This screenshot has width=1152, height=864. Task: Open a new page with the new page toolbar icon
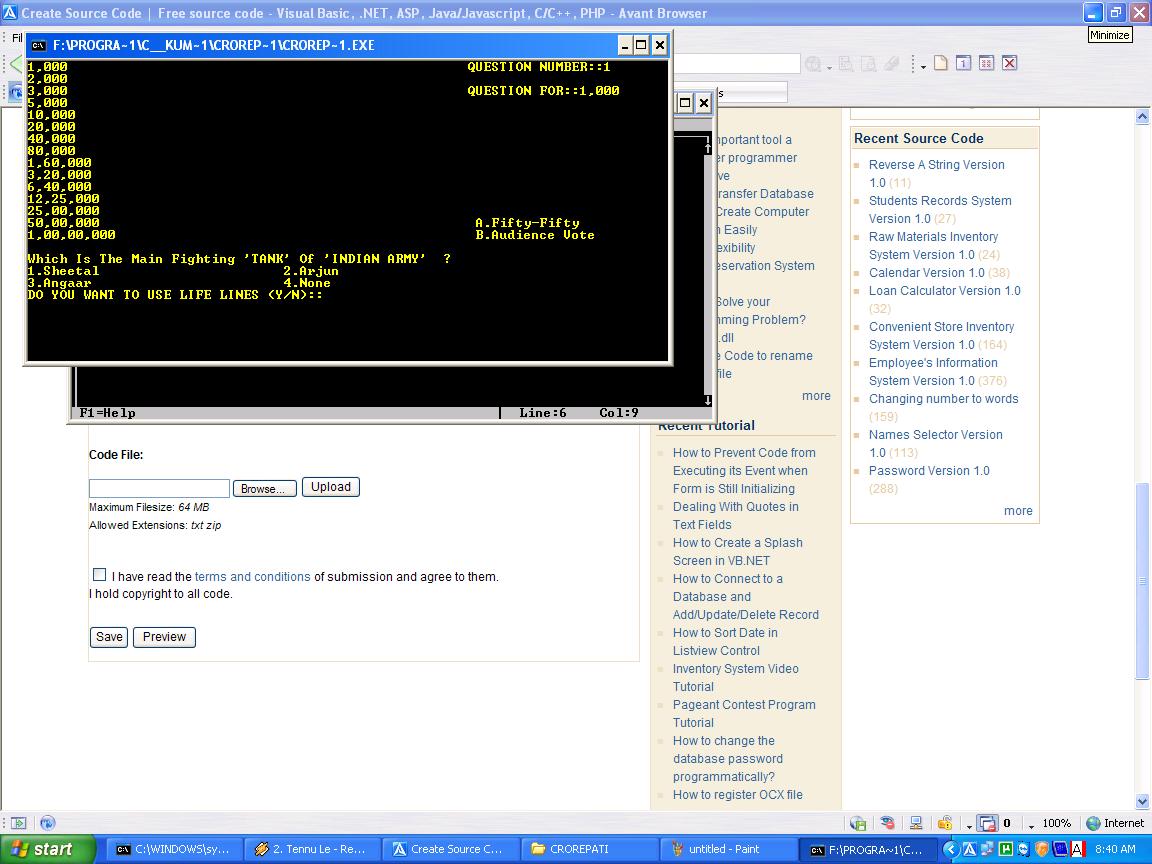pyautogui.click(x=941, y=63)
